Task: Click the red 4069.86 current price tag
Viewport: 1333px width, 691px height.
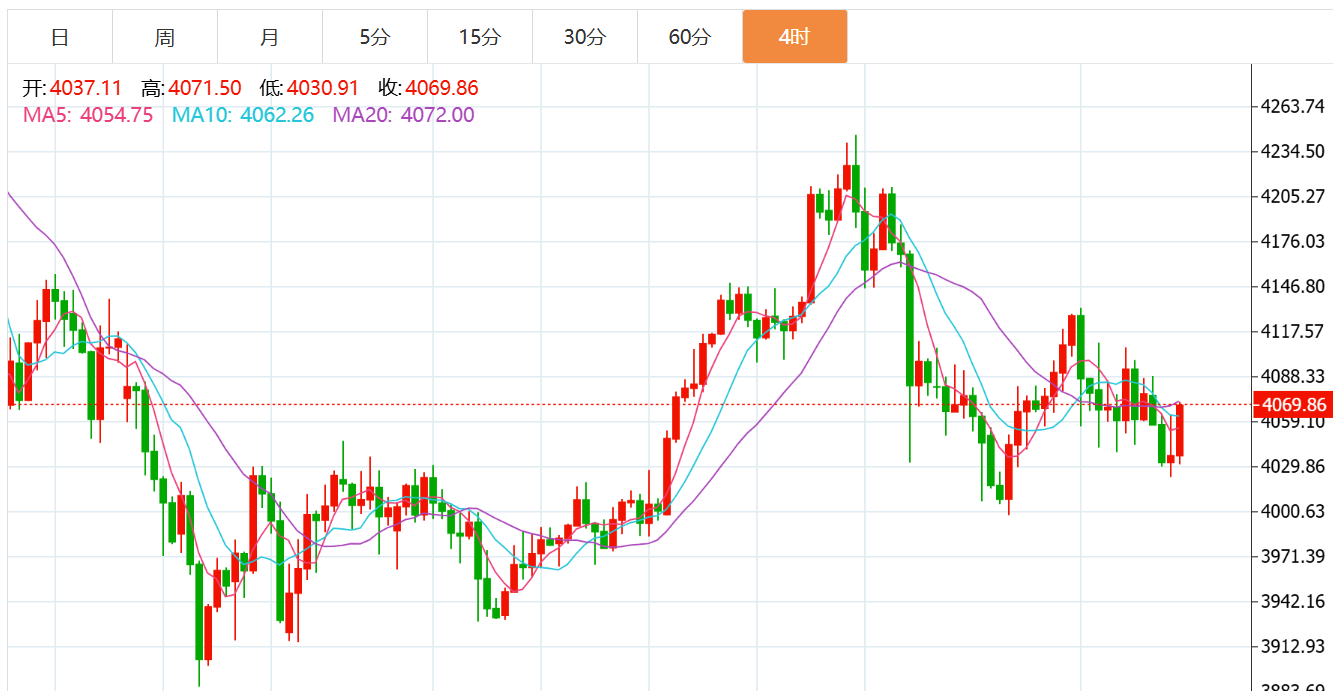Action: 1294,405
